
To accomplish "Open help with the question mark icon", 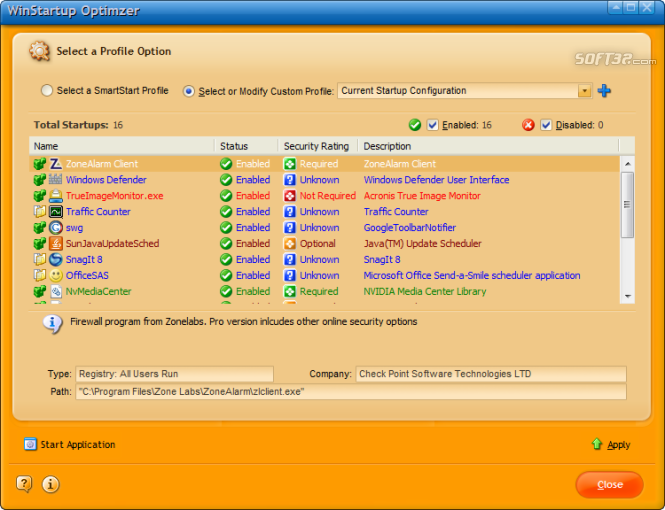I will (x=24, y=484).
